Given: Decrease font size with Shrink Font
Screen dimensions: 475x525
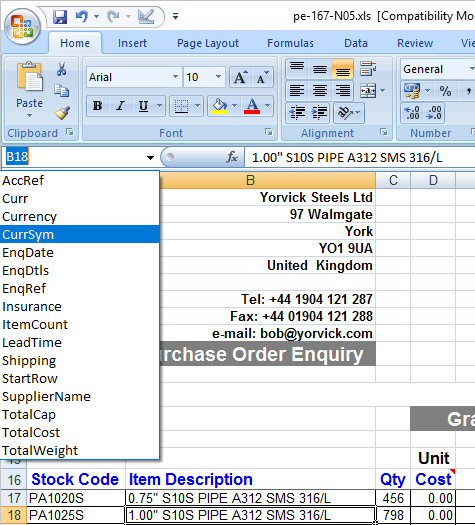Looking at the screenshot, I should tap(262, 77).
